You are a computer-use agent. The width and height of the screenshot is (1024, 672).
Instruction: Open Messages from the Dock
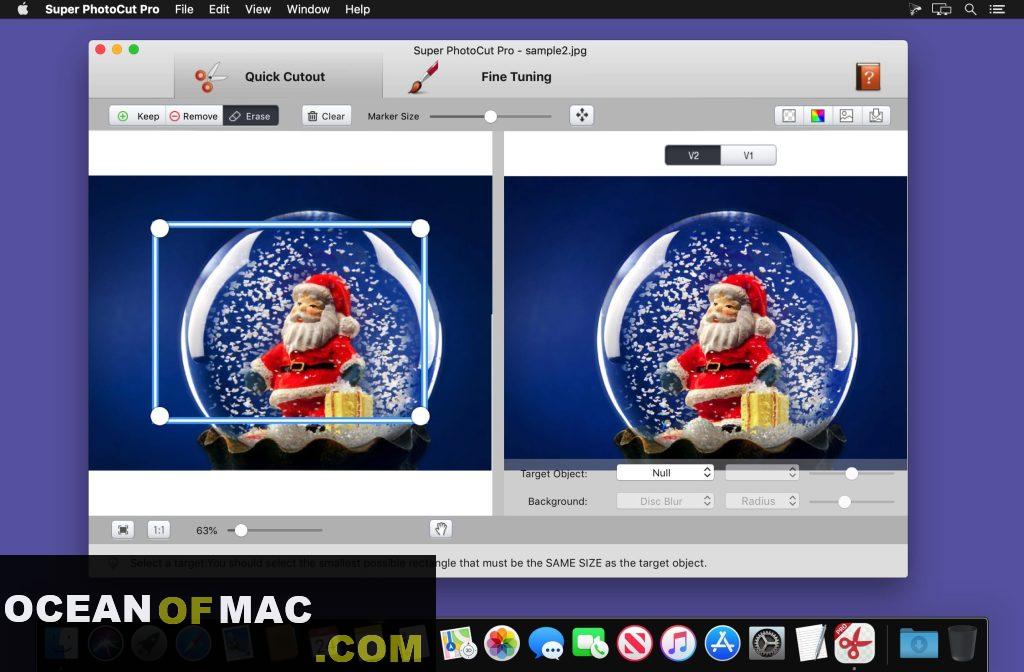546,643
